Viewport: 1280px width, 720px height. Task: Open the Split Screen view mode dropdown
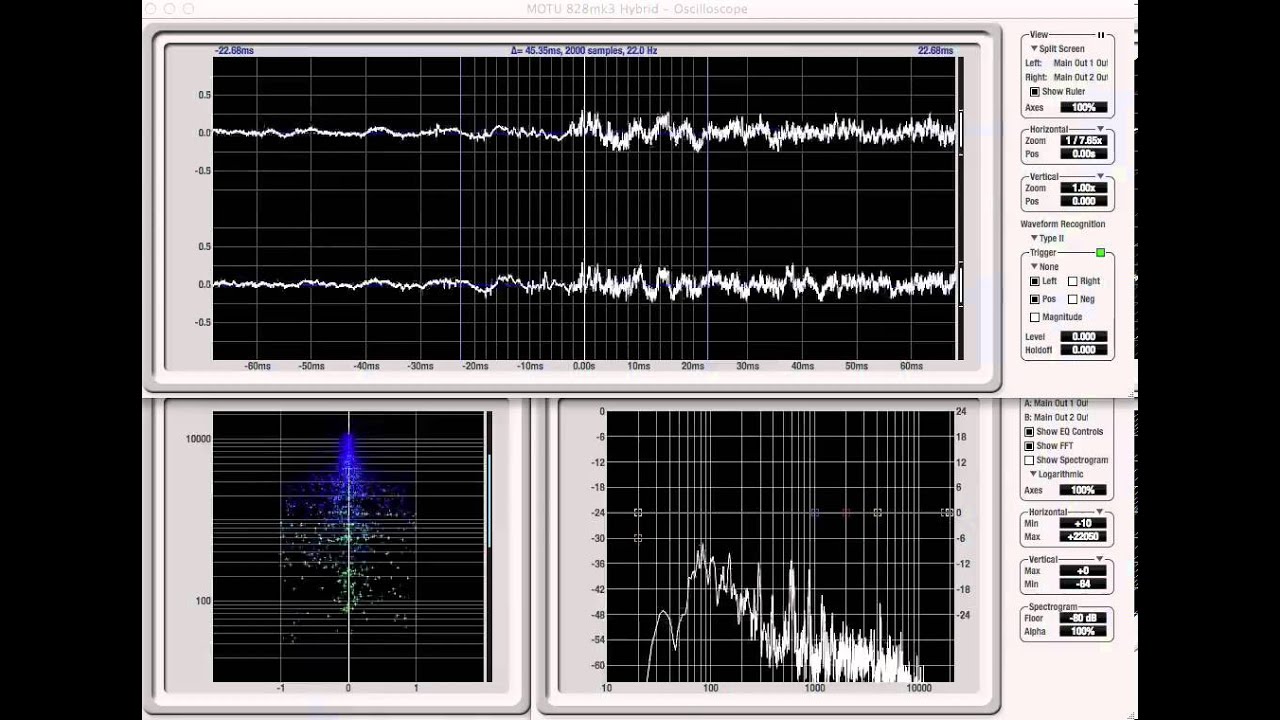click(1058, 49)
